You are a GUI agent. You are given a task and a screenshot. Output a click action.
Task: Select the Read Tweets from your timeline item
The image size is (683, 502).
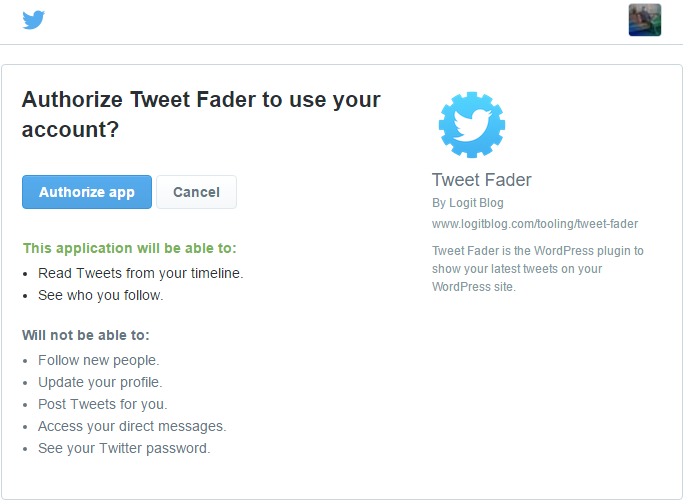pos(140,273)
